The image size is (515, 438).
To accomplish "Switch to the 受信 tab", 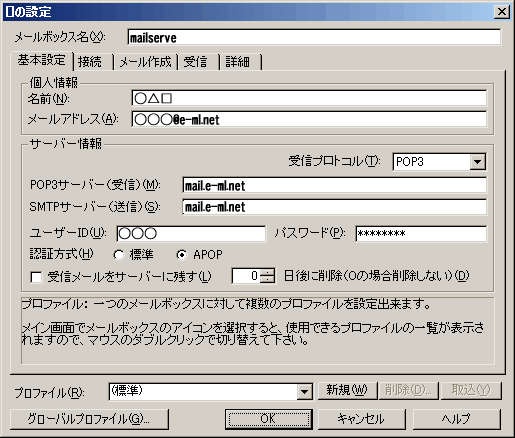I will tap(198, 62).
